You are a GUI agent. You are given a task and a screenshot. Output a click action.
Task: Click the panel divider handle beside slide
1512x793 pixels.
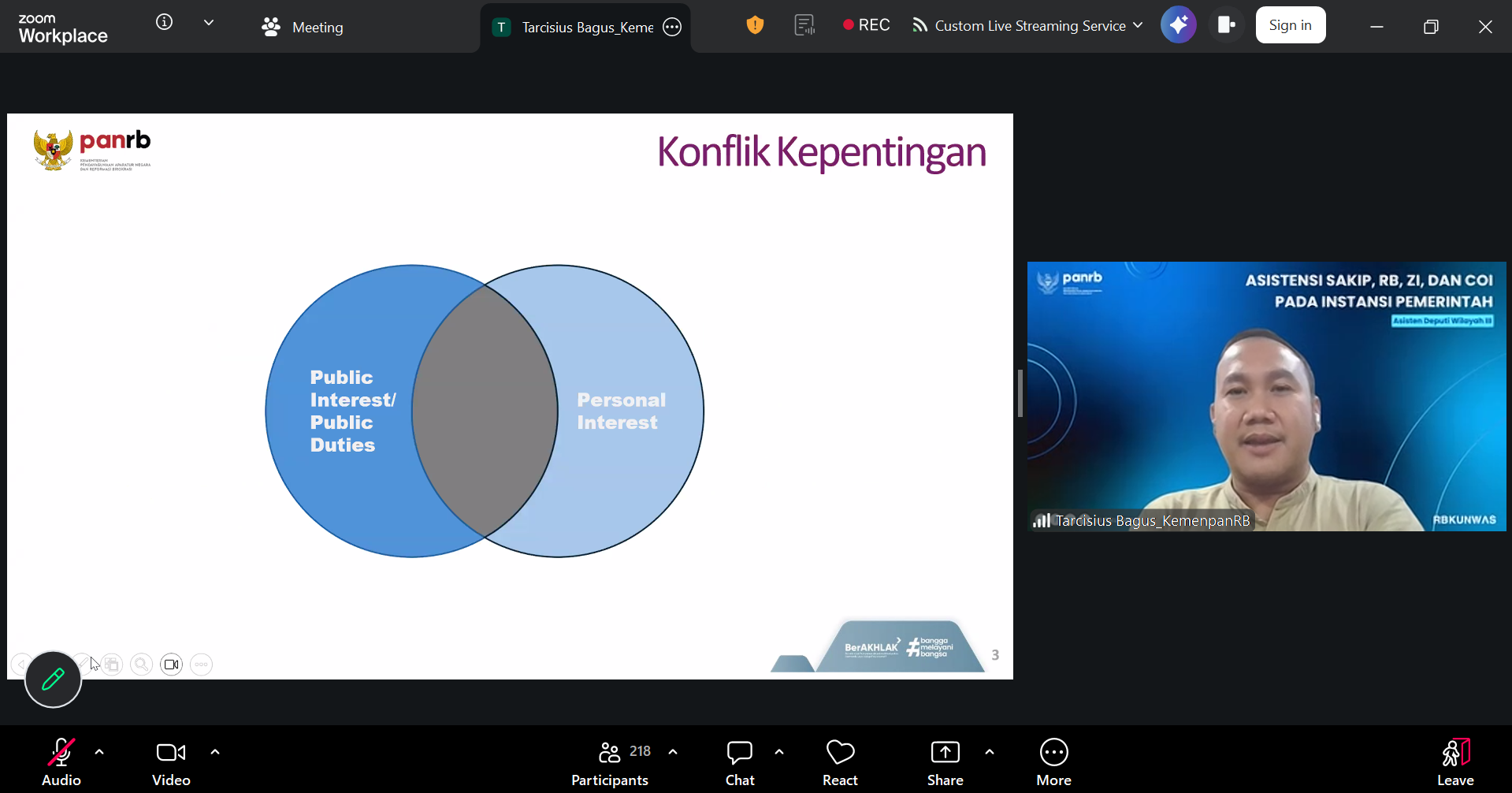point(1020,393)
